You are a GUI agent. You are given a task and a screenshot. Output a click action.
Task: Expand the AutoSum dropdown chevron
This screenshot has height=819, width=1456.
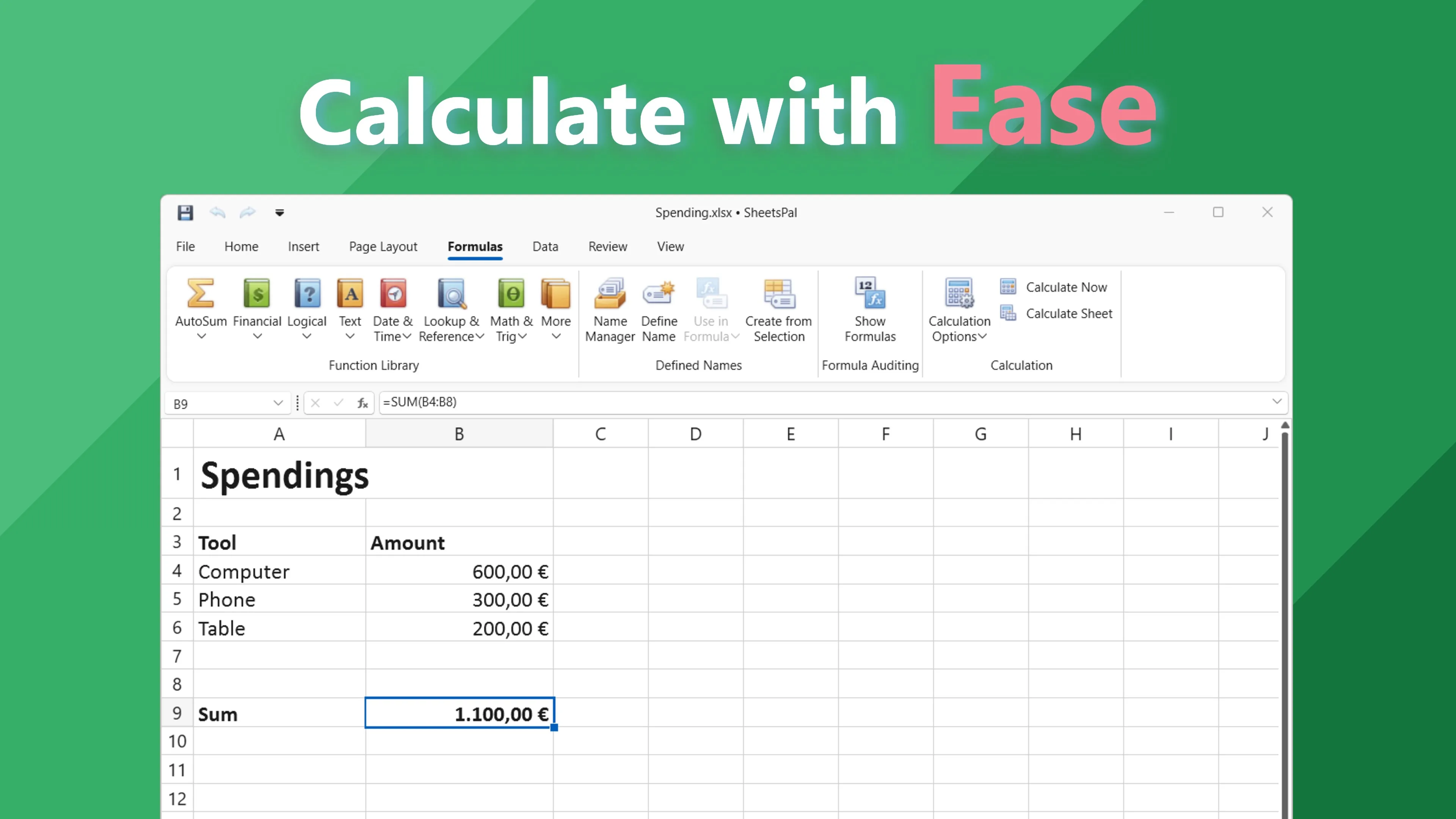pos(201,336)
